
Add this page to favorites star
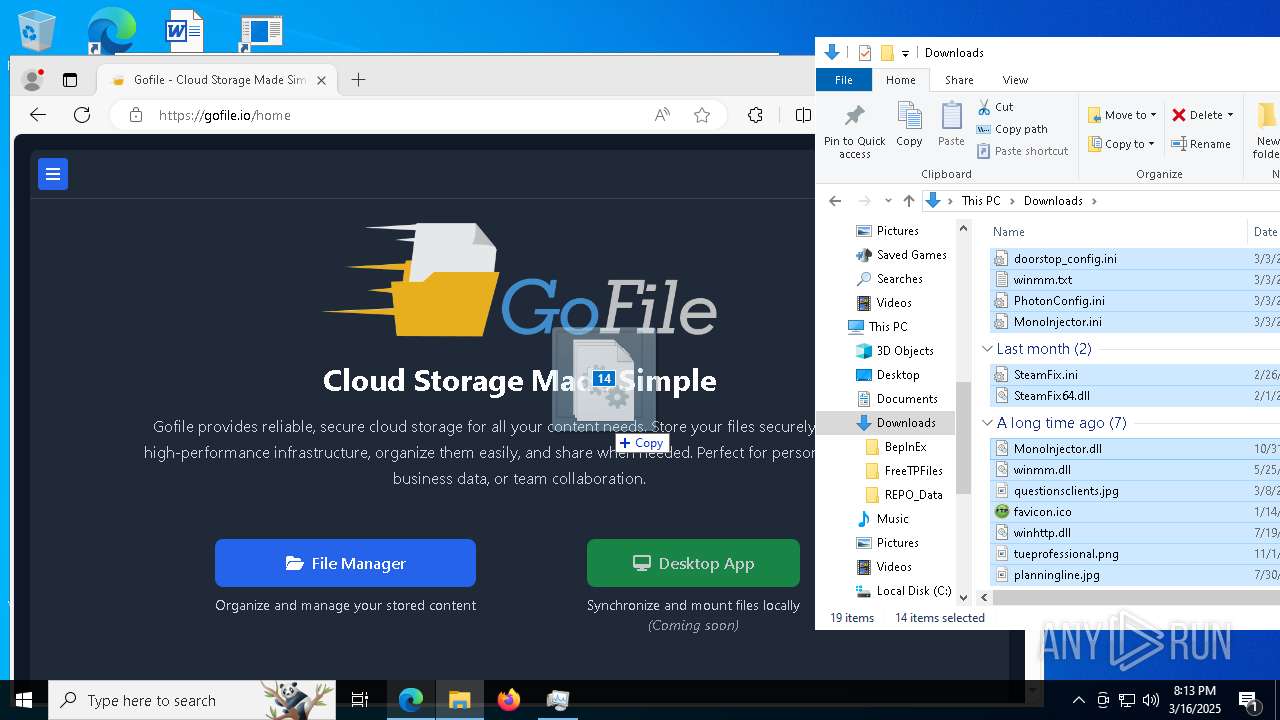[702, 115]
